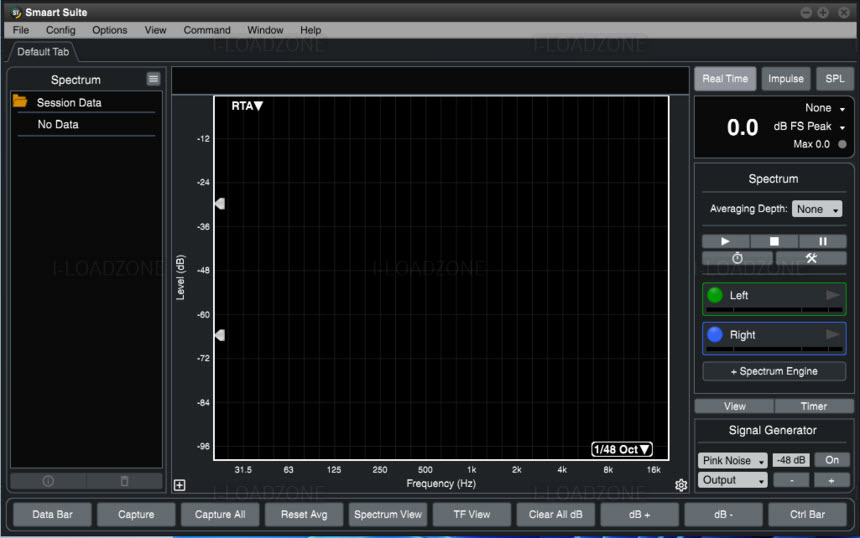860x538 pixels.
Task: Open the Spectrum data panel menu icon
Action: click(x=154, y=79)
